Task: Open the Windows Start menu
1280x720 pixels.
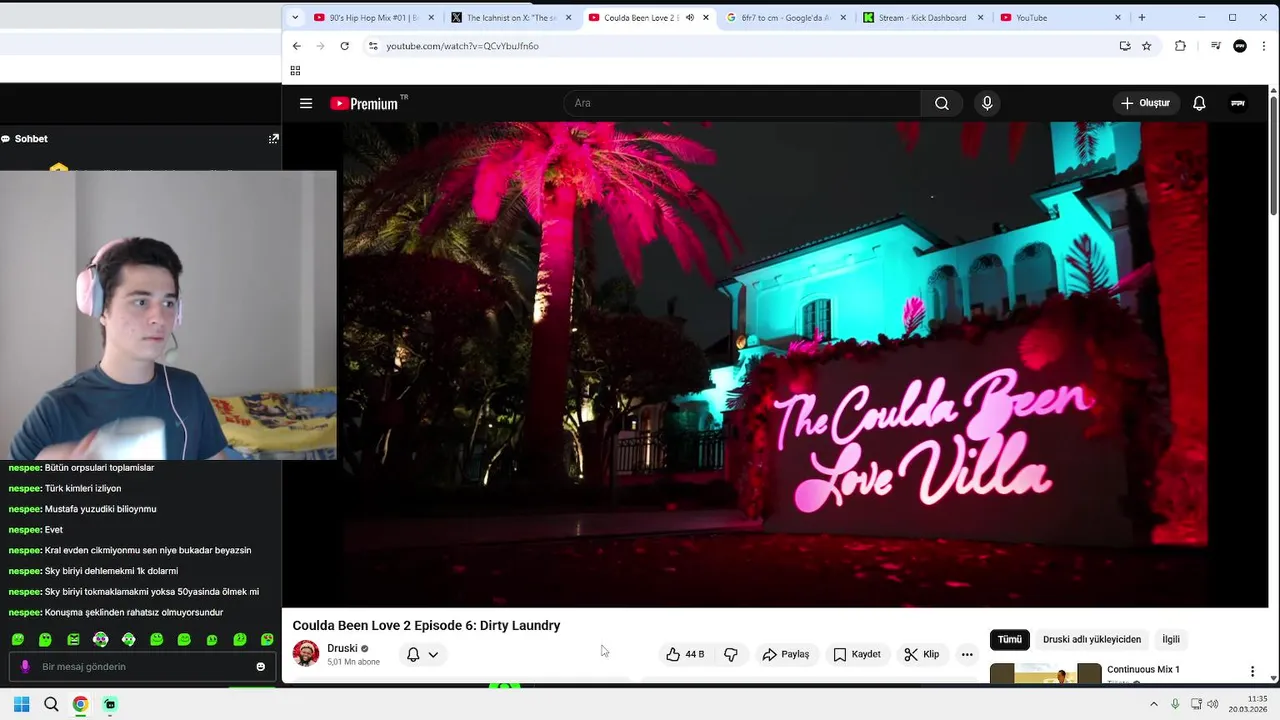Action: 21,704
